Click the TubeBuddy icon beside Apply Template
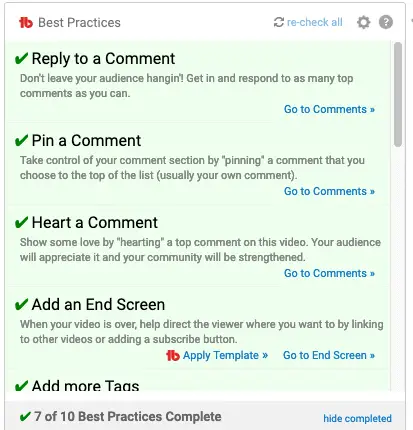The image size is (413, 430). click(173, 355)
